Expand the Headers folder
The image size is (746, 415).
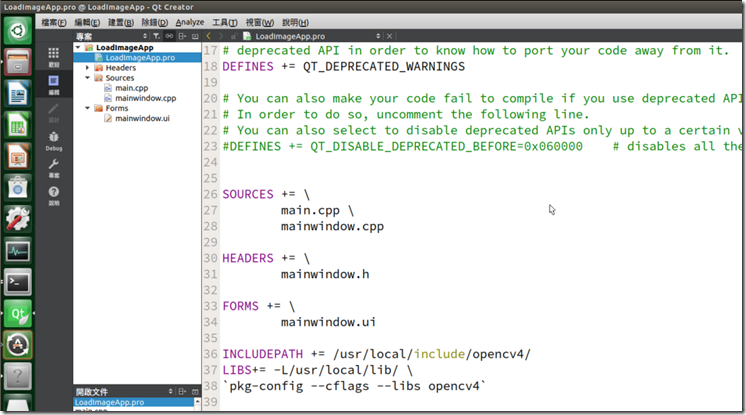tap(88, 68)
